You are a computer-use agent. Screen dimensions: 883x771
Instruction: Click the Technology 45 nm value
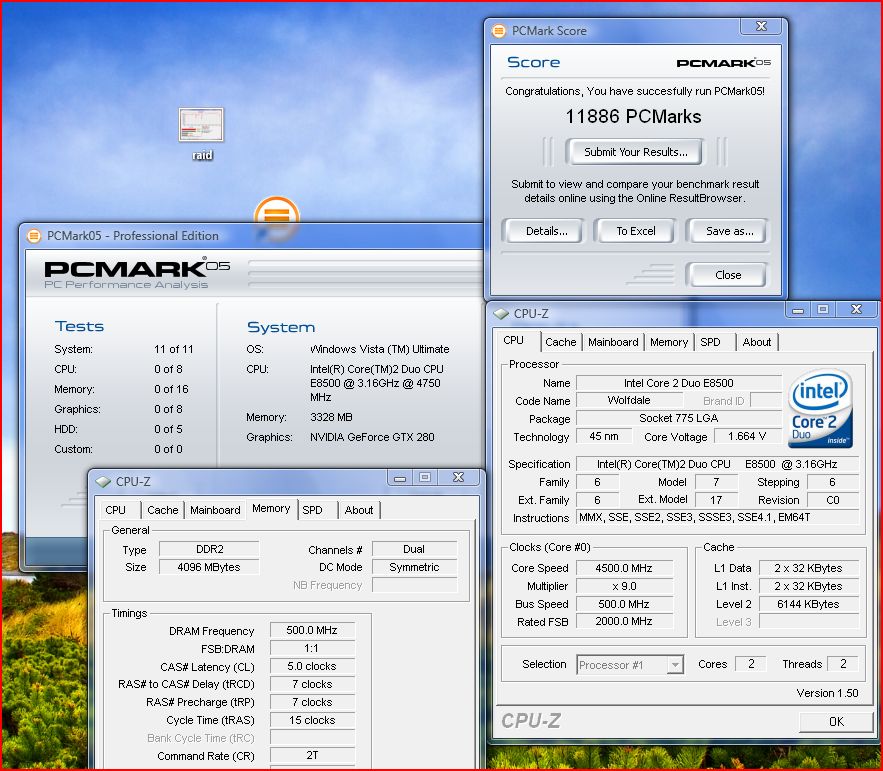coord(604,436)
